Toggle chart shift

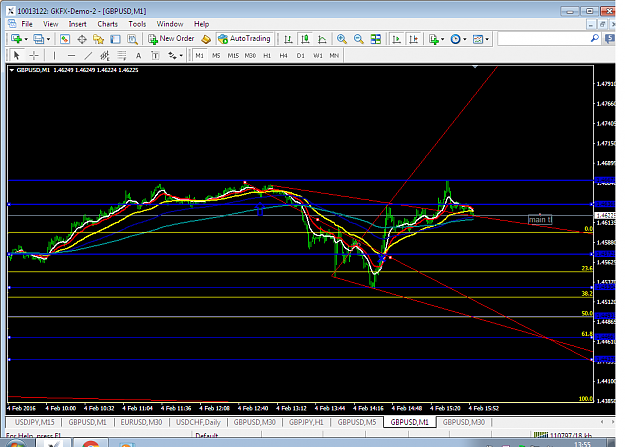pos(414,39)
